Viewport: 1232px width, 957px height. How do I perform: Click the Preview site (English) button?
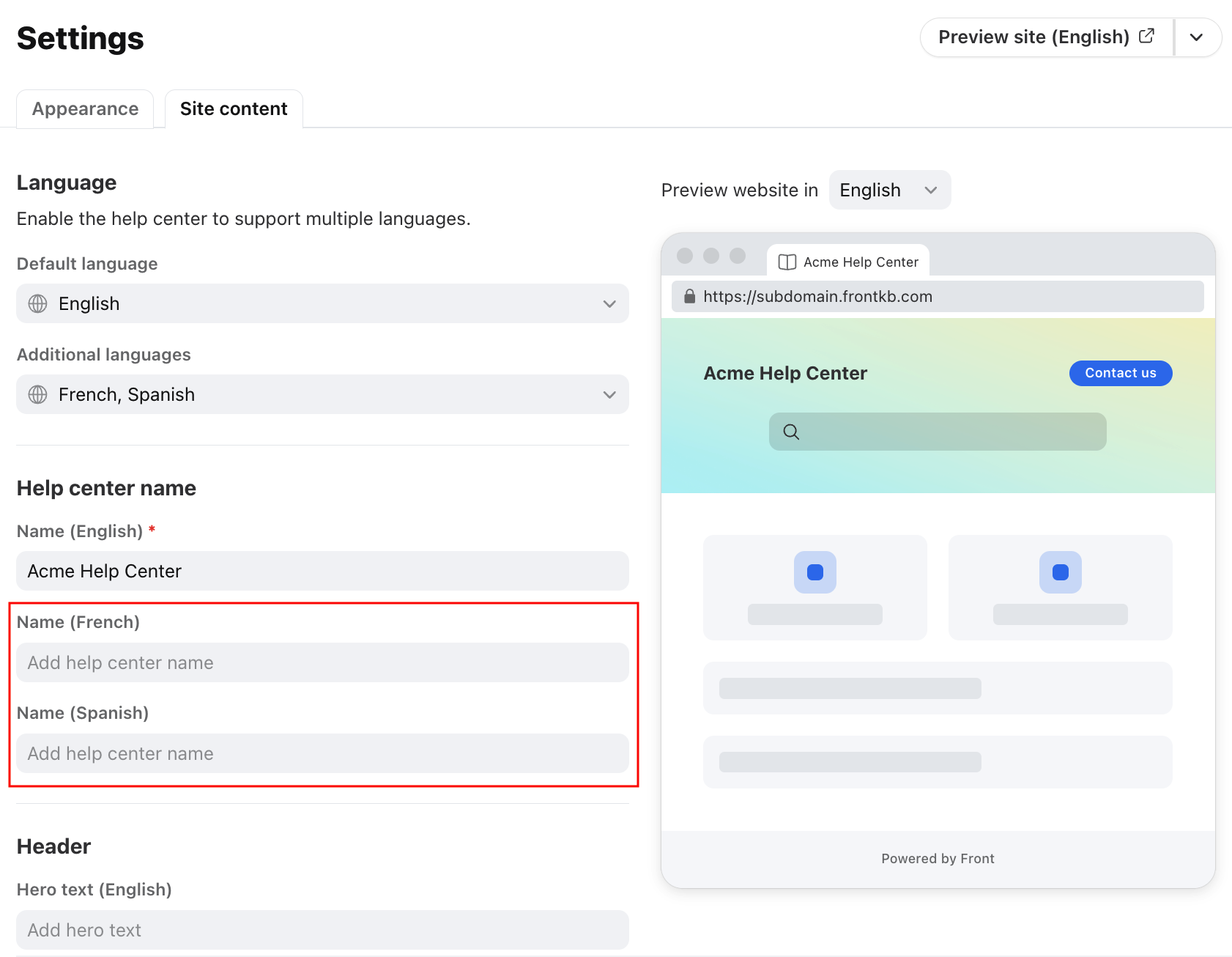coord(1046,37)
